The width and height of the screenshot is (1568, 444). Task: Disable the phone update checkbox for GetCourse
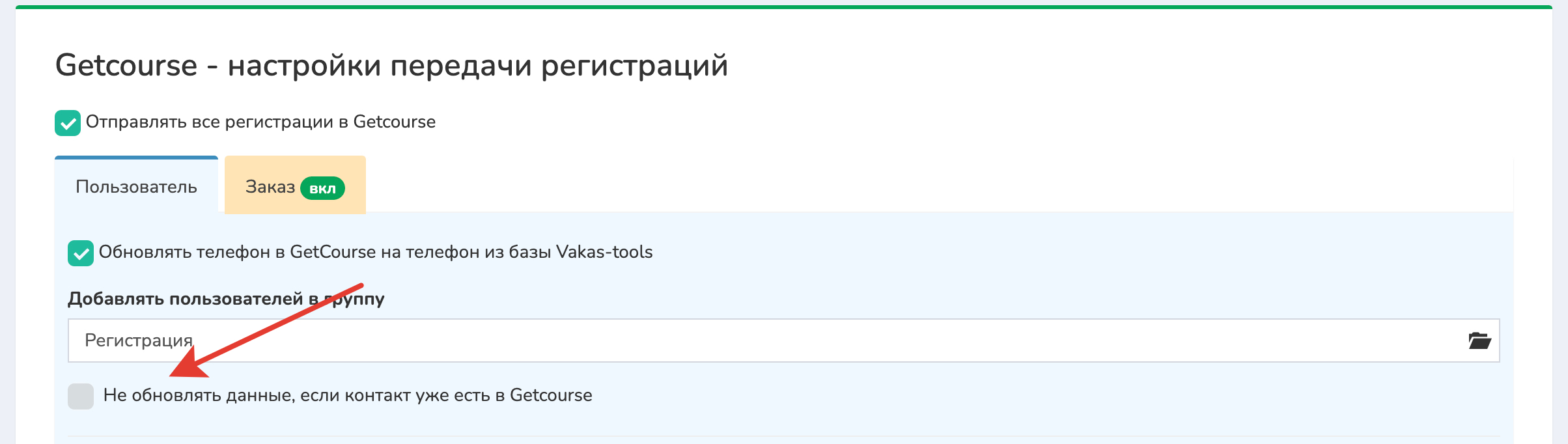81,253
